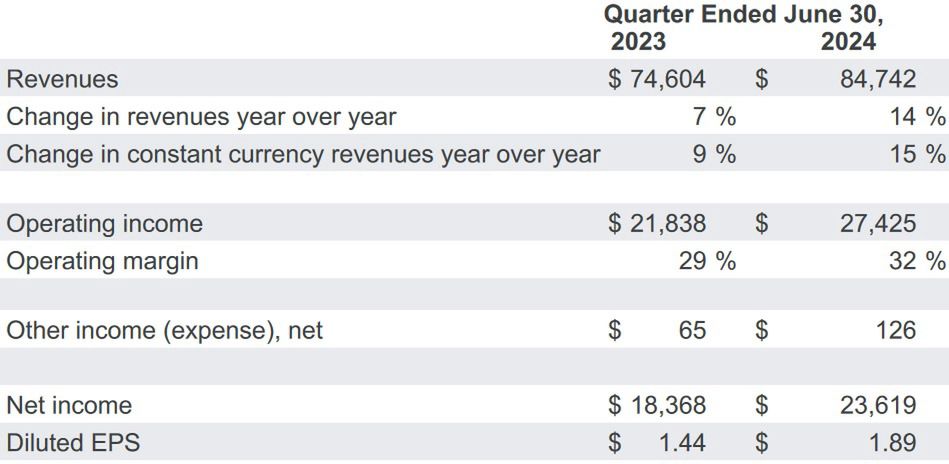Click the 14 % revenue change value

917,117
